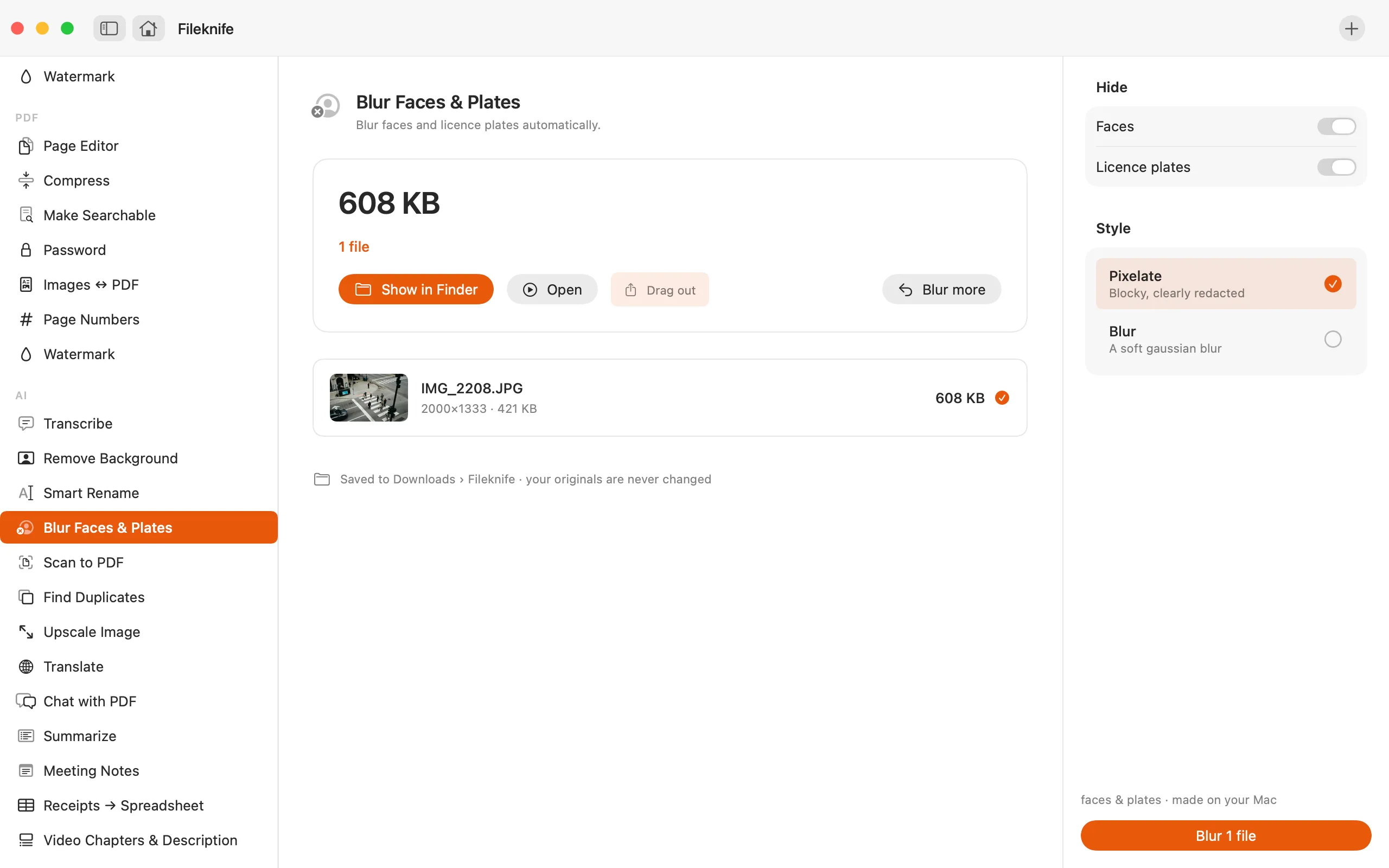The height and width of the screenshot is (868, 1389).
Task: Click Show in Finder button
Action: [416, 289]
